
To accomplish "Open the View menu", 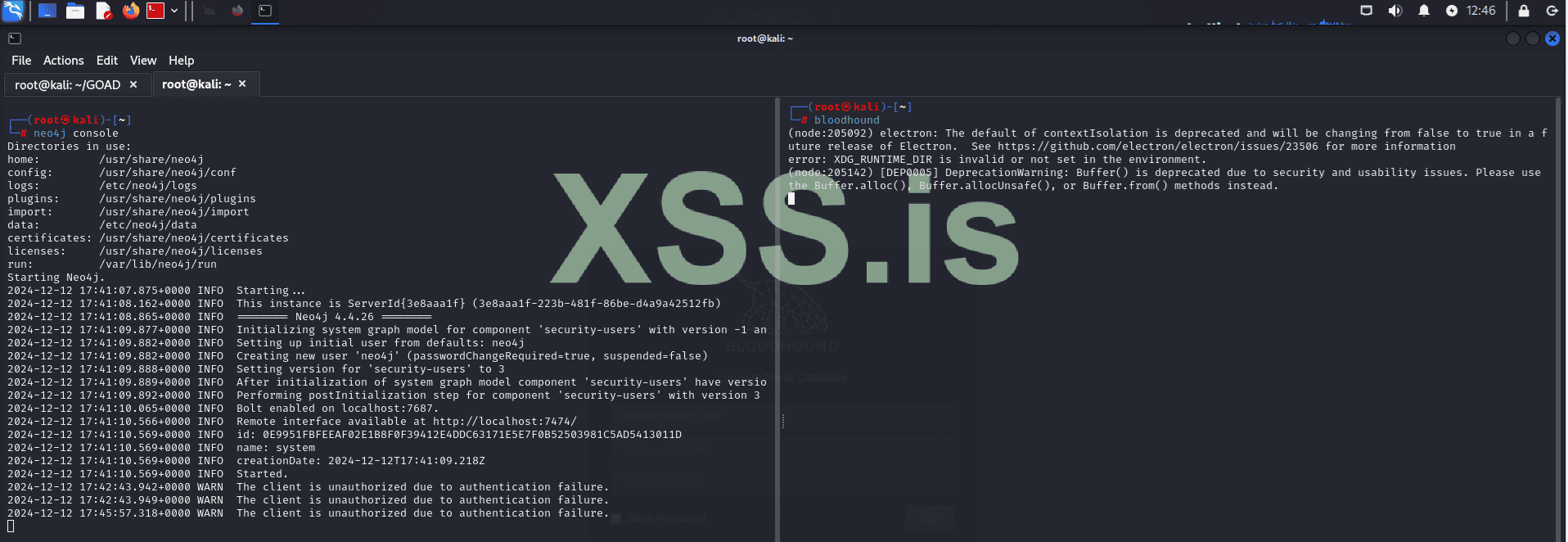I will click(142, 61).
